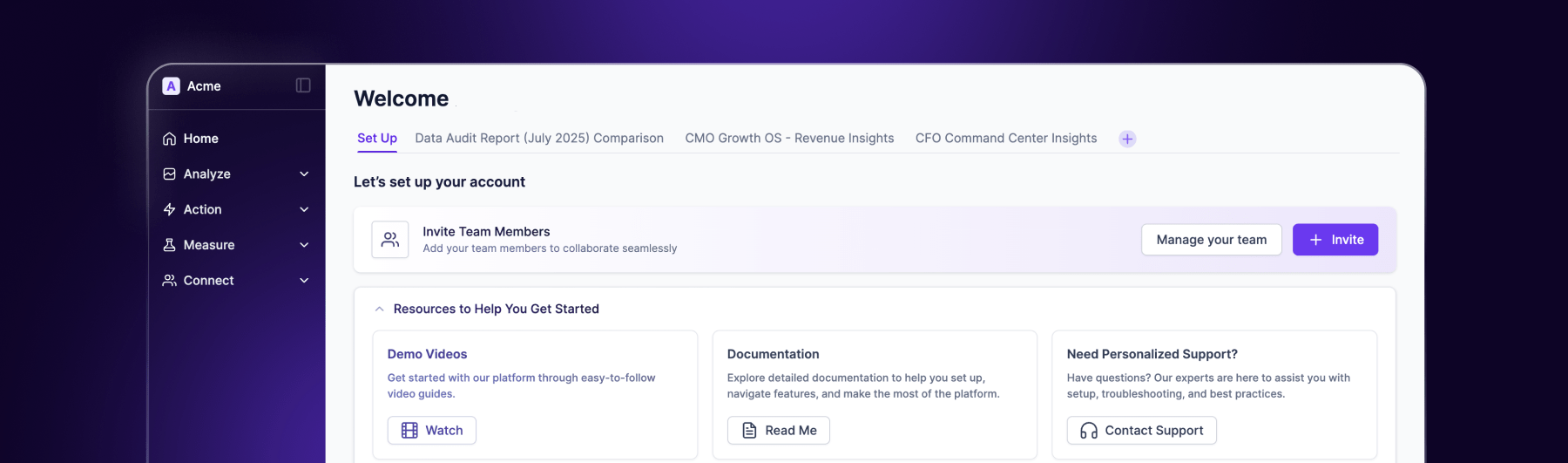
Task: Click the Measure flask icon
Action: (169, 245)
